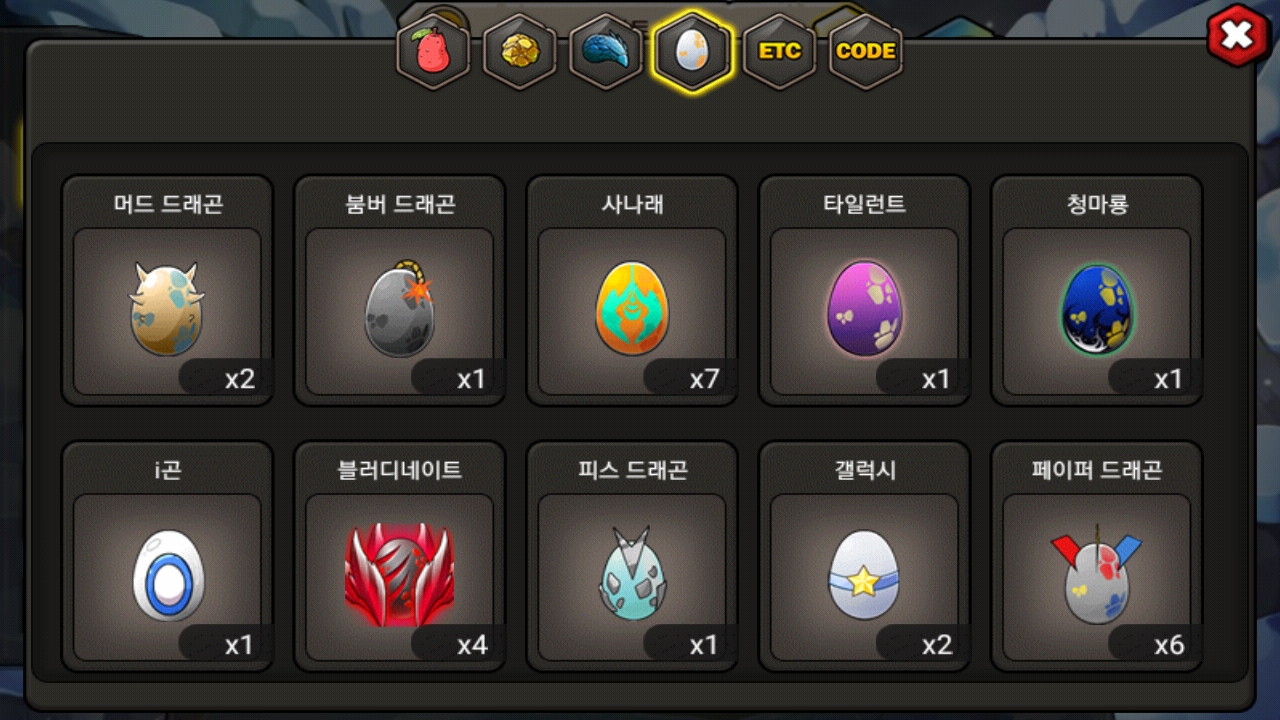Open the ETC tab

(x=779, y=52)
